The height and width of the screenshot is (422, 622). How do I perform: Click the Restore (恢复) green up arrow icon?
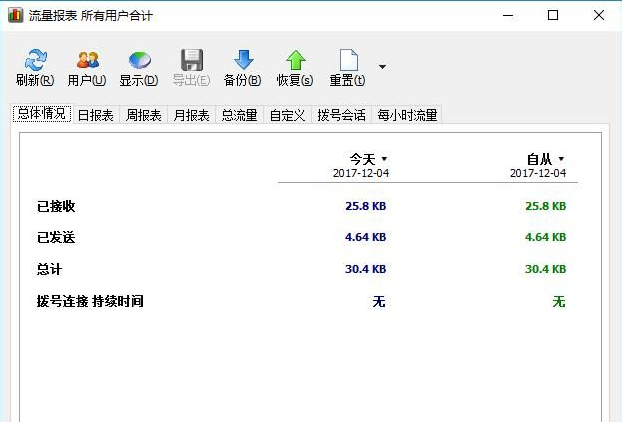[x=296, y=60]
